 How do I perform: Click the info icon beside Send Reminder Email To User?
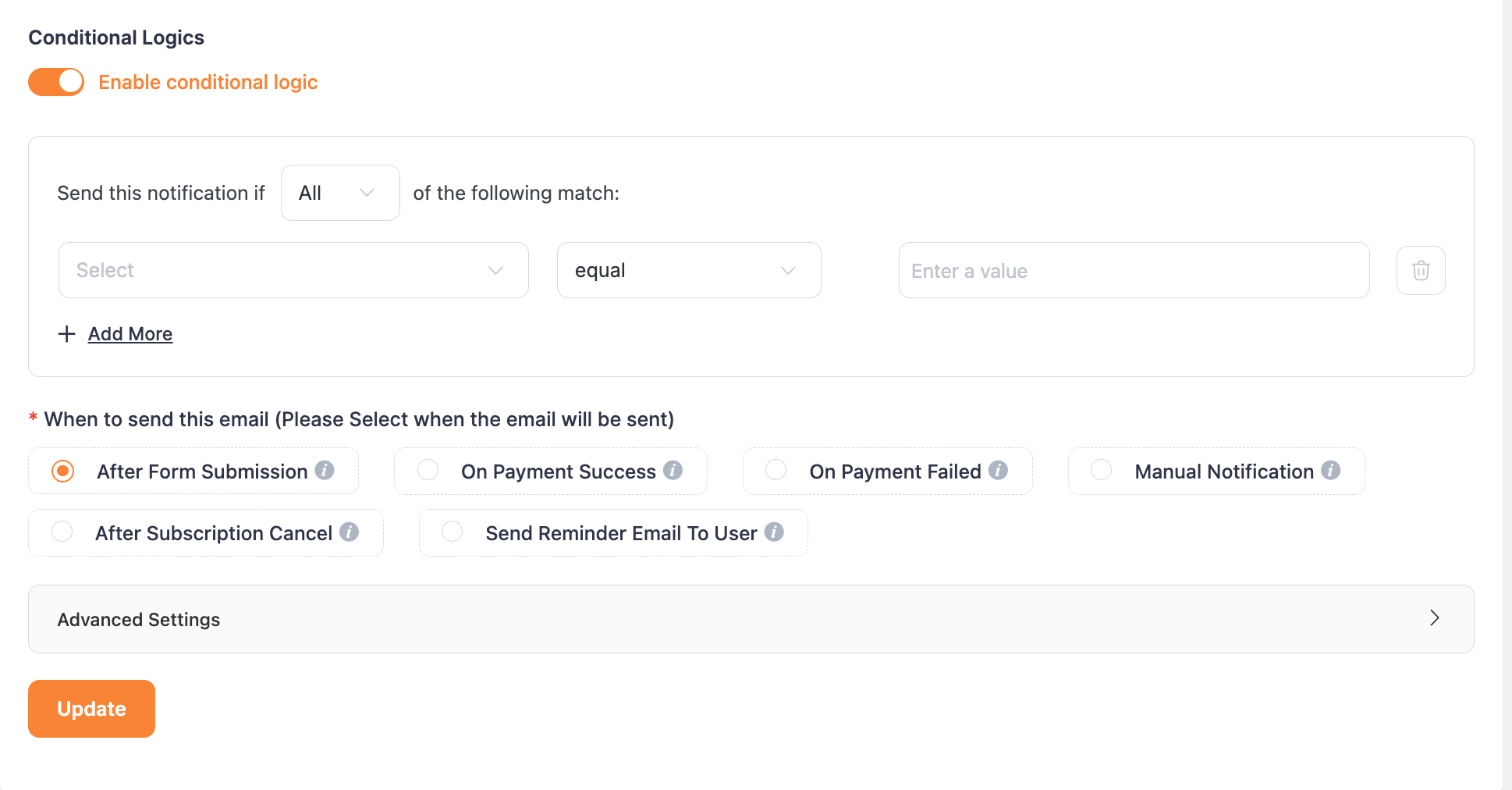(x=775, y=532)
